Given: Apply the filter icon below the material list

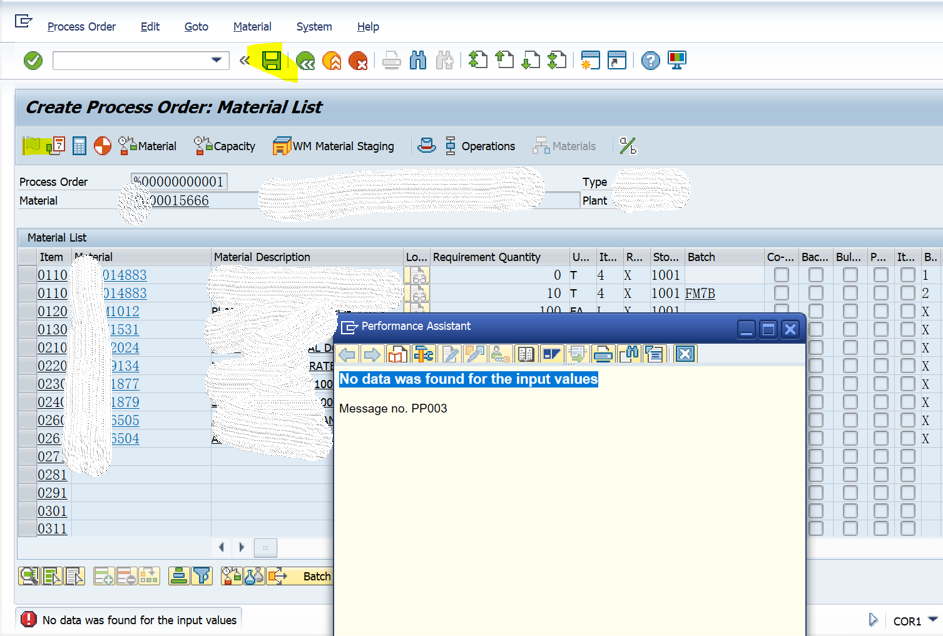Looking at the screenshot, I should pyautogui.click(x=202, y=576).
